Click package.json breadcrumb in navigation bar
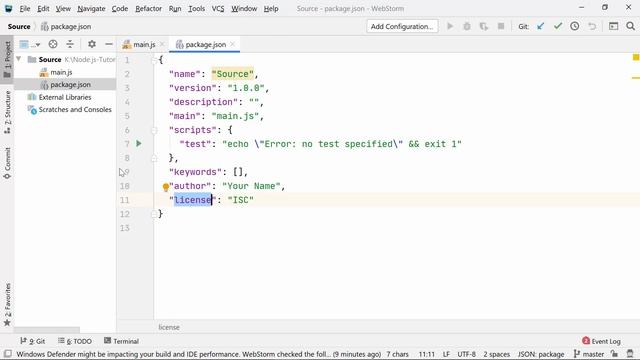This screenshot has height=360, width=640. click(x=66, y=27)
